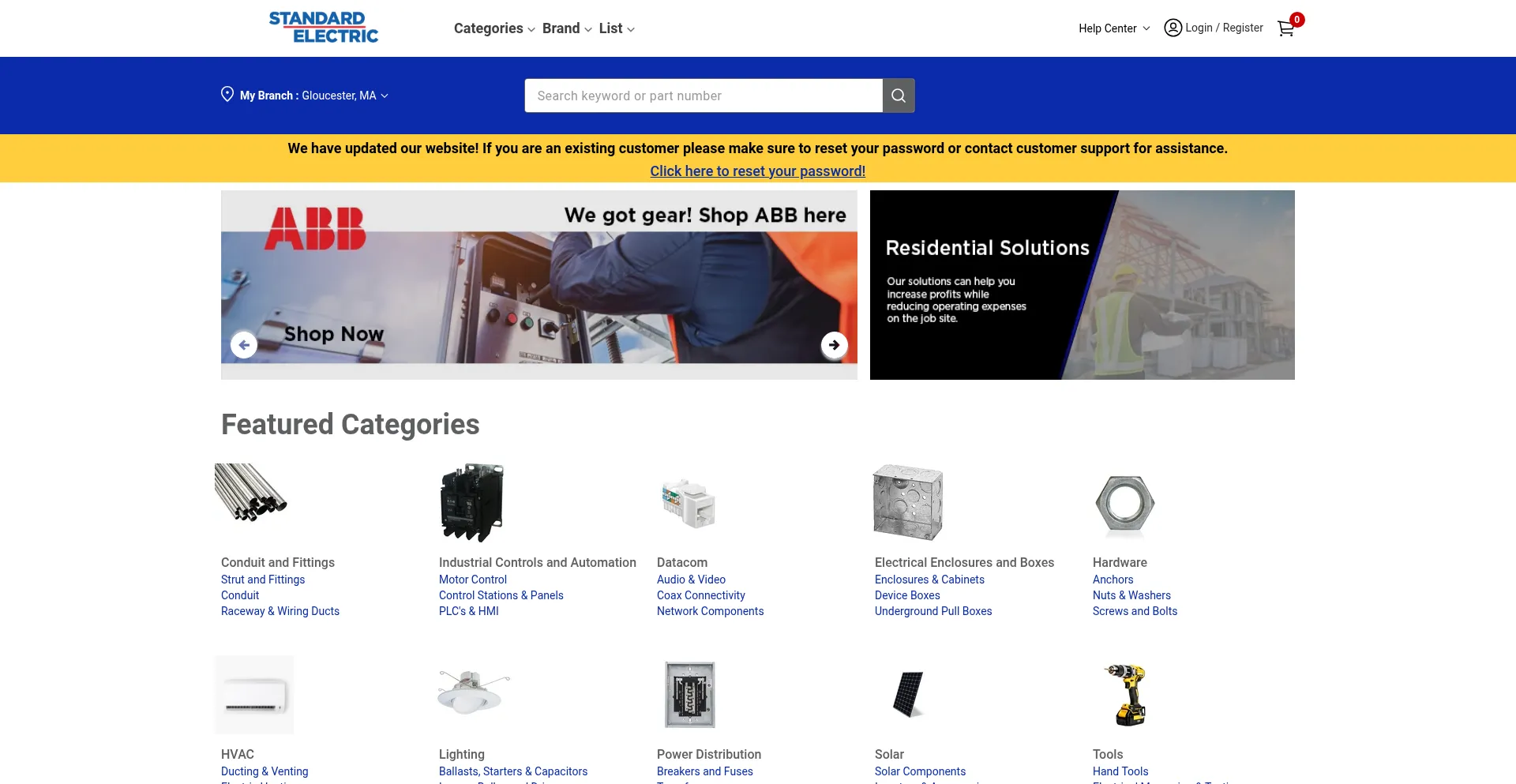Open Screws and Bolts link

click(1135, 611)
